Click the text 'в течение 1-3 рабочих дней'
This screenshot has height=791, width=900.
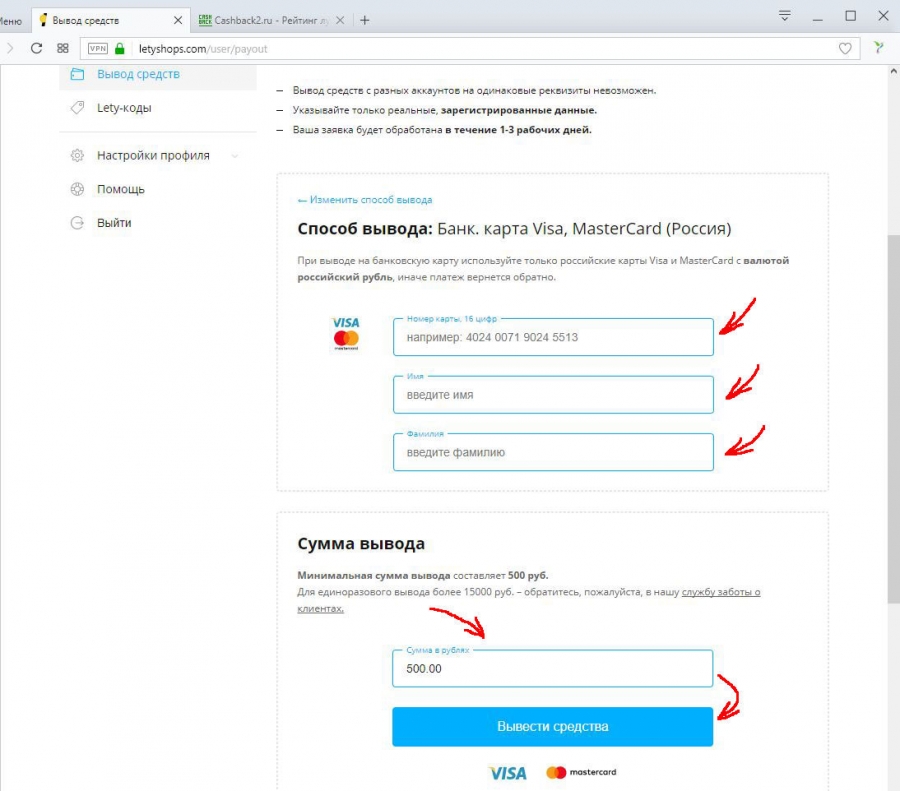[518, 130]
